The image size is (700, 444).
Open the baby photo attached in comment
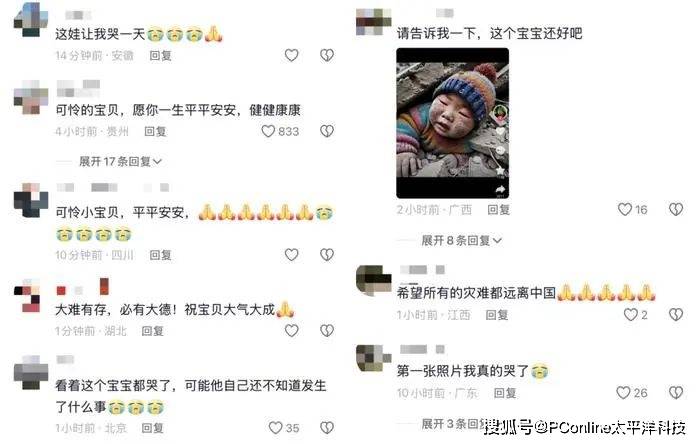452,123
